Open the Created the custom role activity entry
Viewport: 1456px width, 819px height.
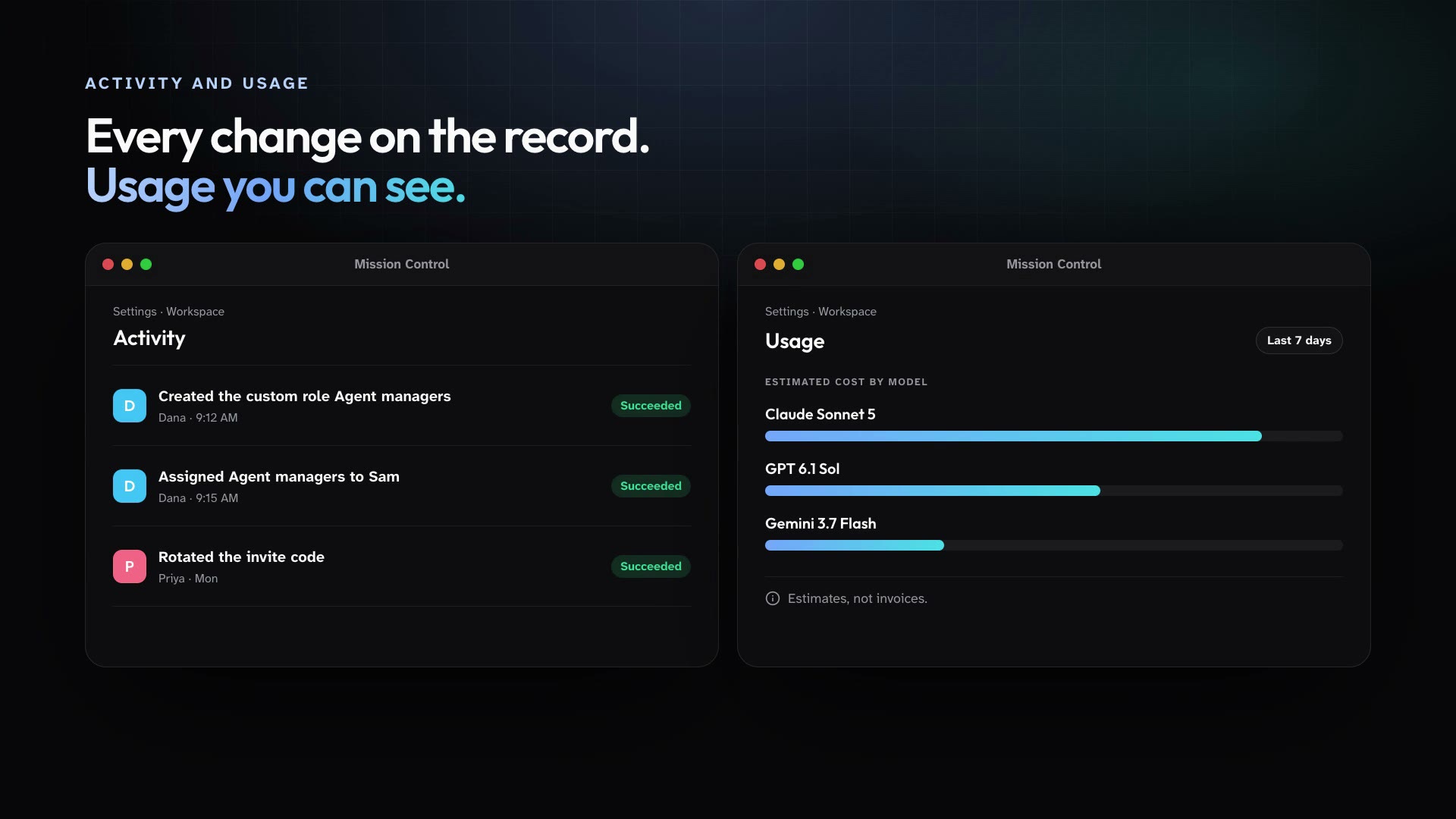tap(402, 406)
